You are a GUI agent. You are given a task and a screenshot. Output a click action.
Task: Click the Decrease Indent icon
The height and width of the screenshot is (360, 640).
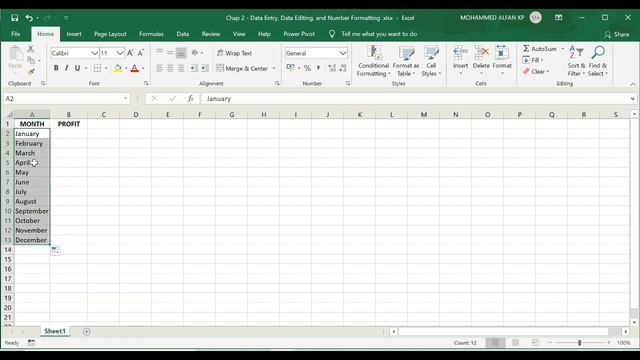click(x=194, y=68)
